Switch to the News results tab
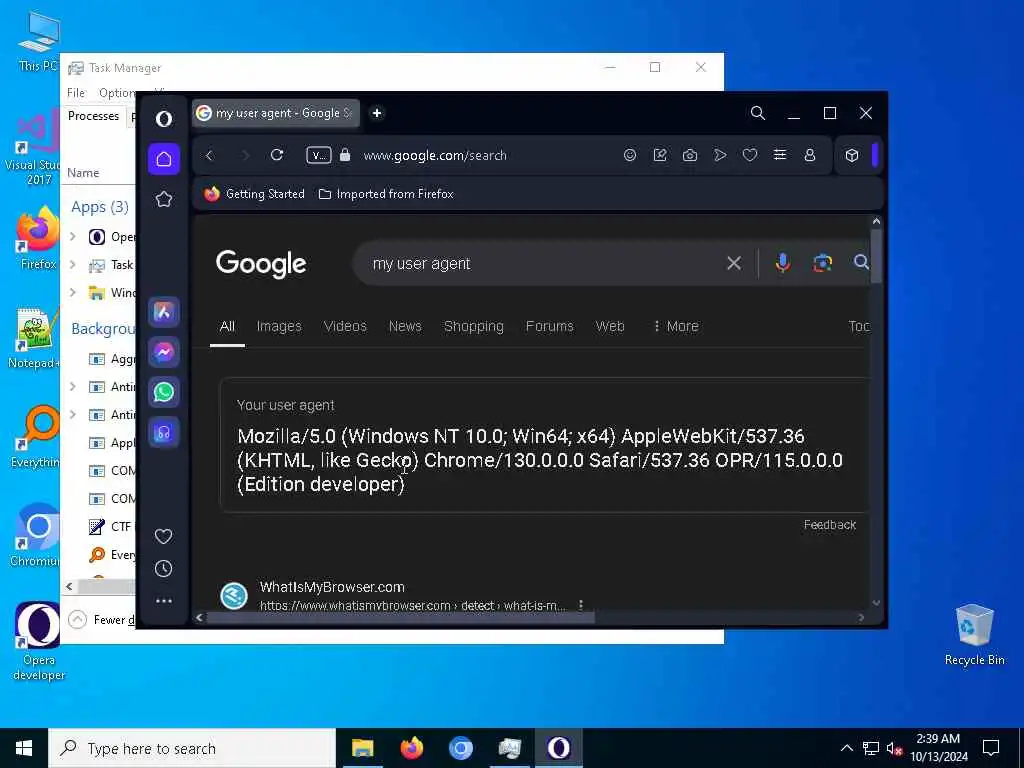Viewport: 1024px width, 768px height. [x=405, y=326]
